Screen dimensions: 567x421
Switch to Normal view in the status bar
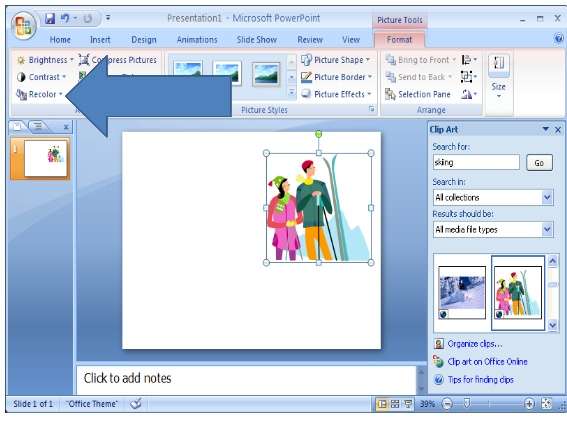tap(381, 404)
